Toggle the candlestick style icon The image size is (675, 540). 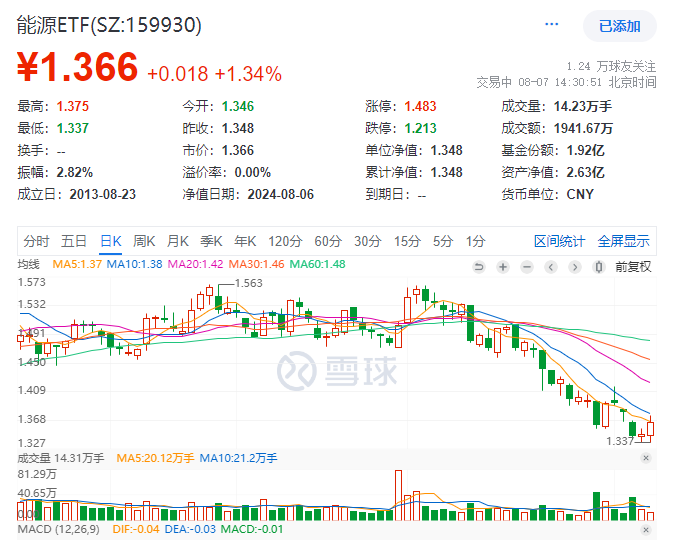point(599,267)
